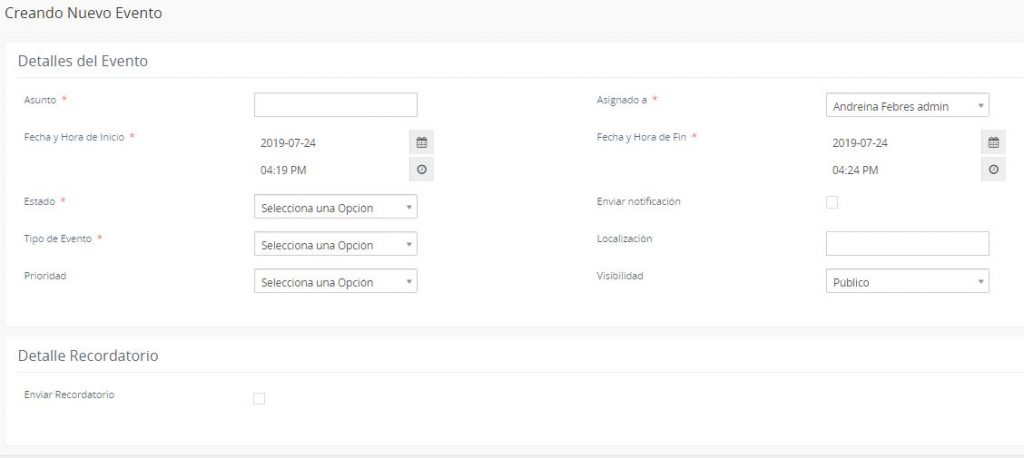This screenshot has height=458, width=1024.
Task: Focus the Localización input field
Action: [907, 243]
